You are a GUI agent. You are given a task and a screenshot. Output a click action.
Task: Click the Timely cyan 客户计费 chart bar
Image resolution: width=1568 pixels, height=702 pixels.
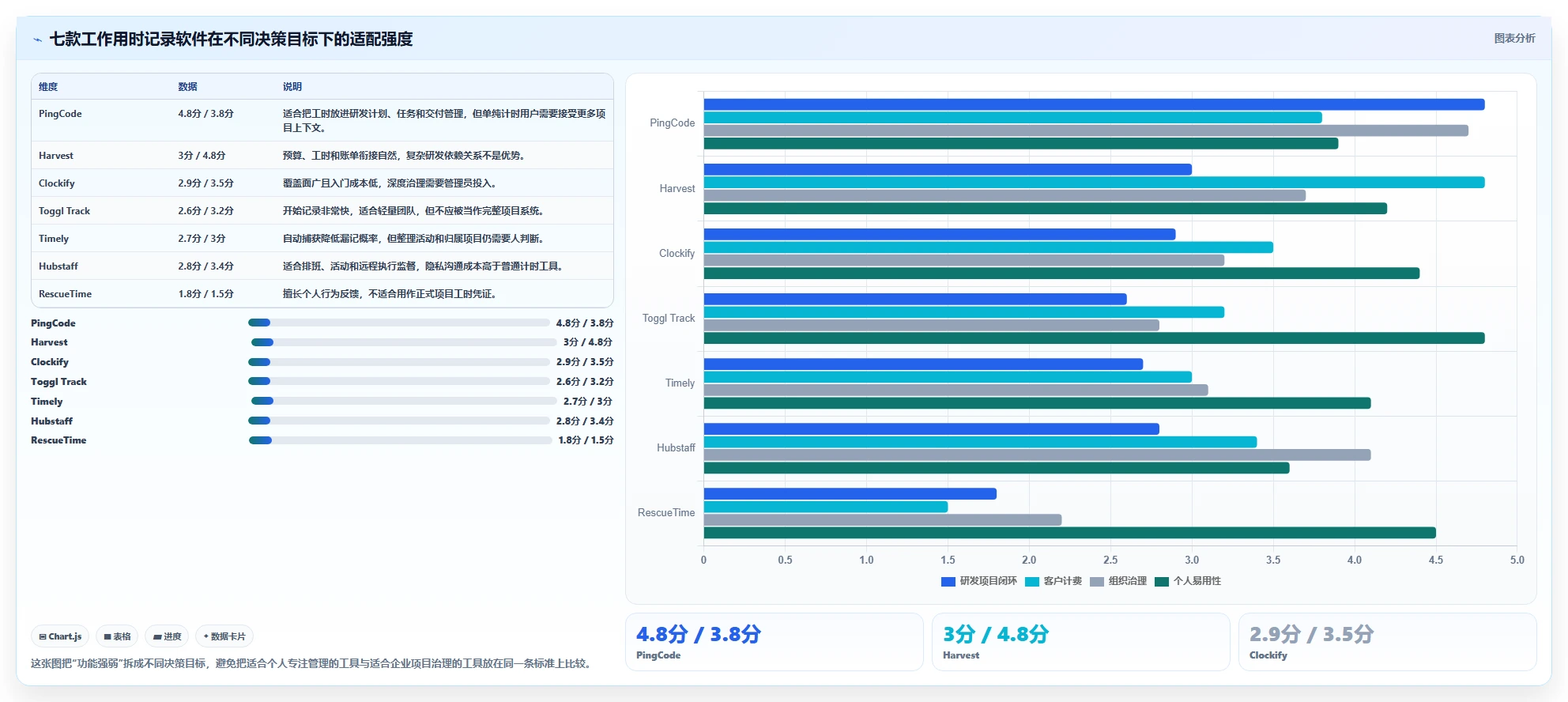(948, 377)
